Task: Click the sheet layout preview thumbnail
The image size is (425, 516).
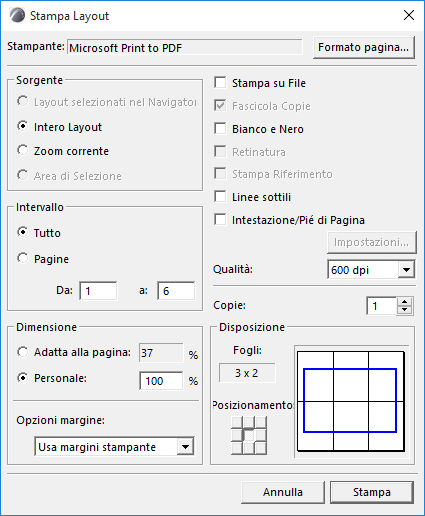Action: click(351, 401)
